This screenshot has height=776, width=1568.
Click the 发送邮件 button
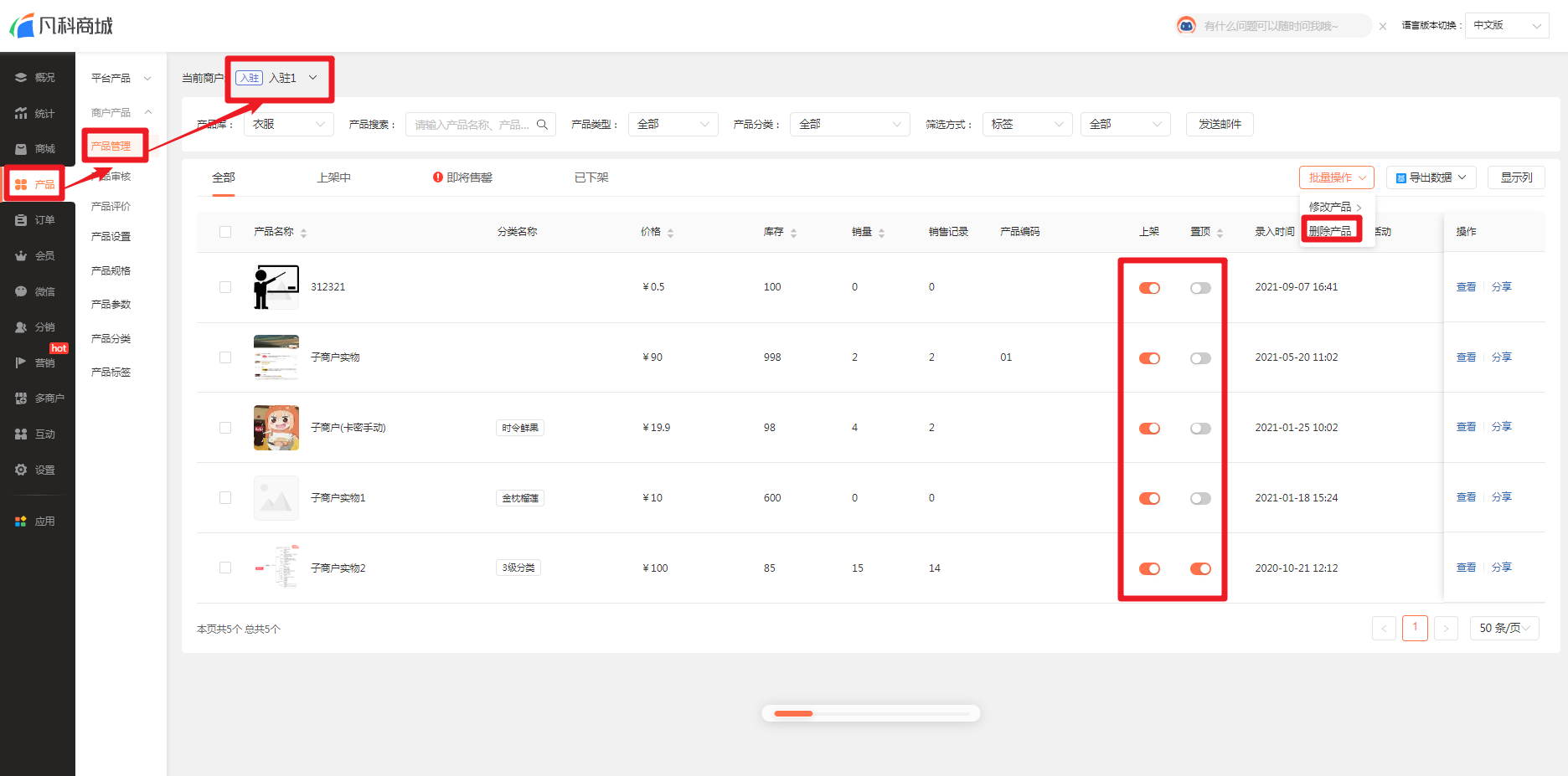(x=1220, y=125)
